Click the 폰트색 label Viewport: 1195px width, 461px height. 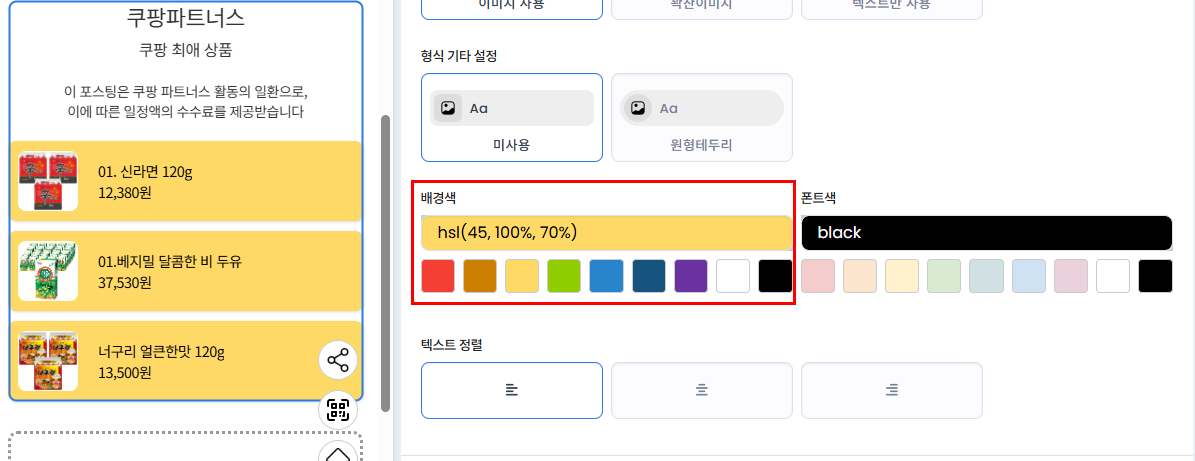pos(819,198)
